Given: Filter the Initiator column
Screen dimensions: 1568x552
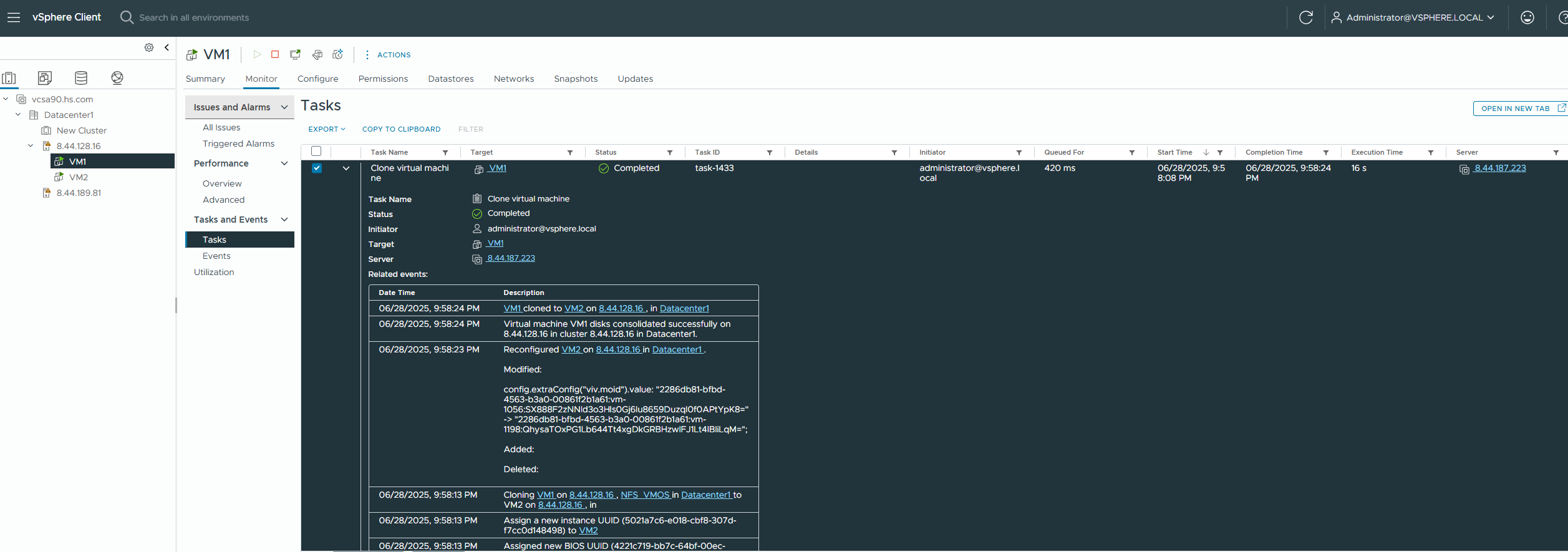Looking at the screenshot, I should (1019, 153).
